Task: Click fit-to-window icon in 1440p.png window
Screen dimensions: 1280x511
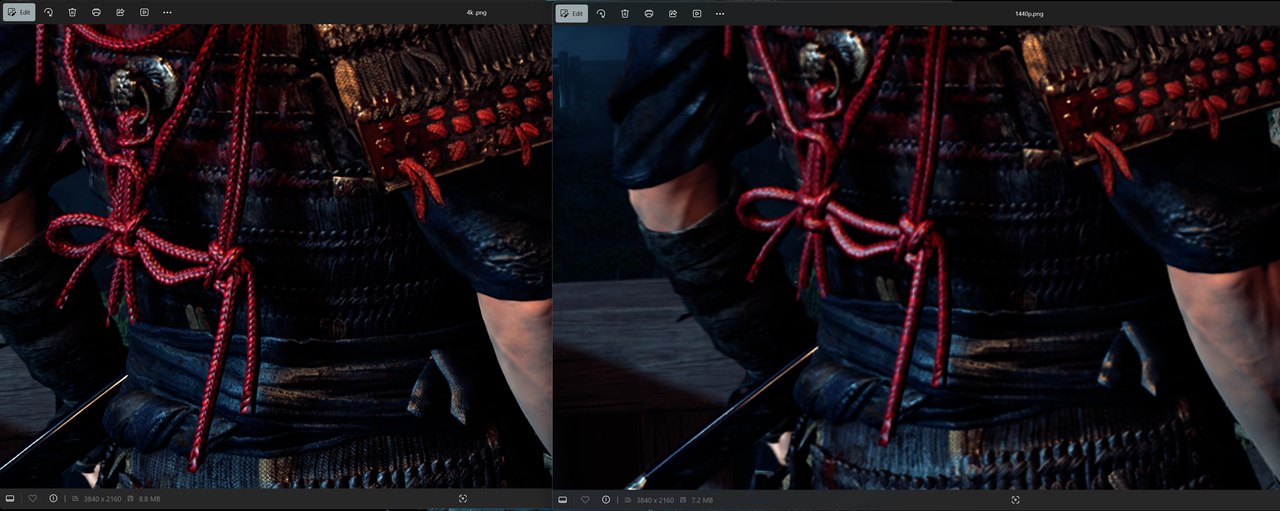Action: click(x=1016, y=499)
